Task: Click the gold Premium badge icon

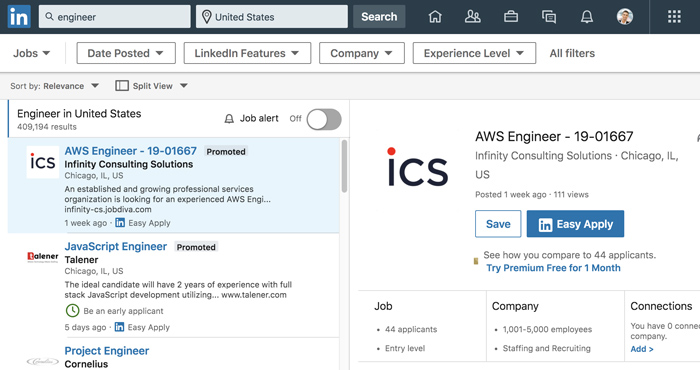Action: (x=476, y=261)
